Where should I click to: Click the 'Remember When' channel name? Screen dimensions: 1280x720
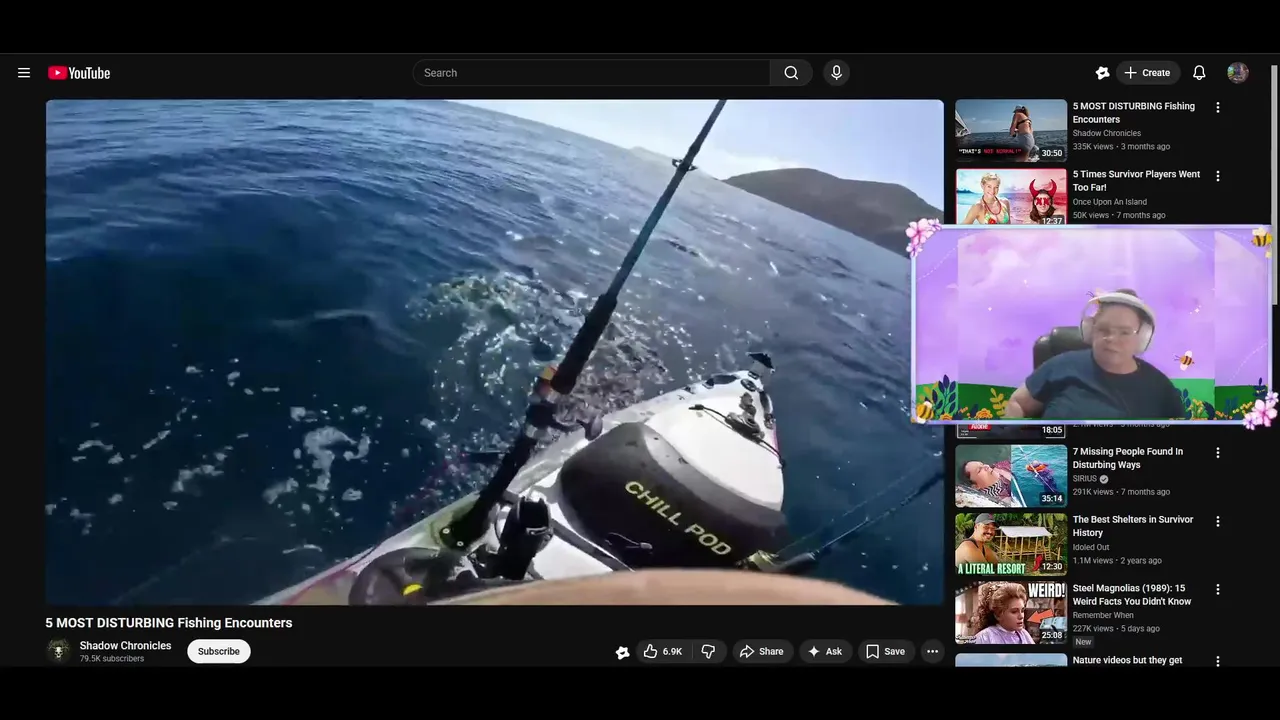point(1103,615)
